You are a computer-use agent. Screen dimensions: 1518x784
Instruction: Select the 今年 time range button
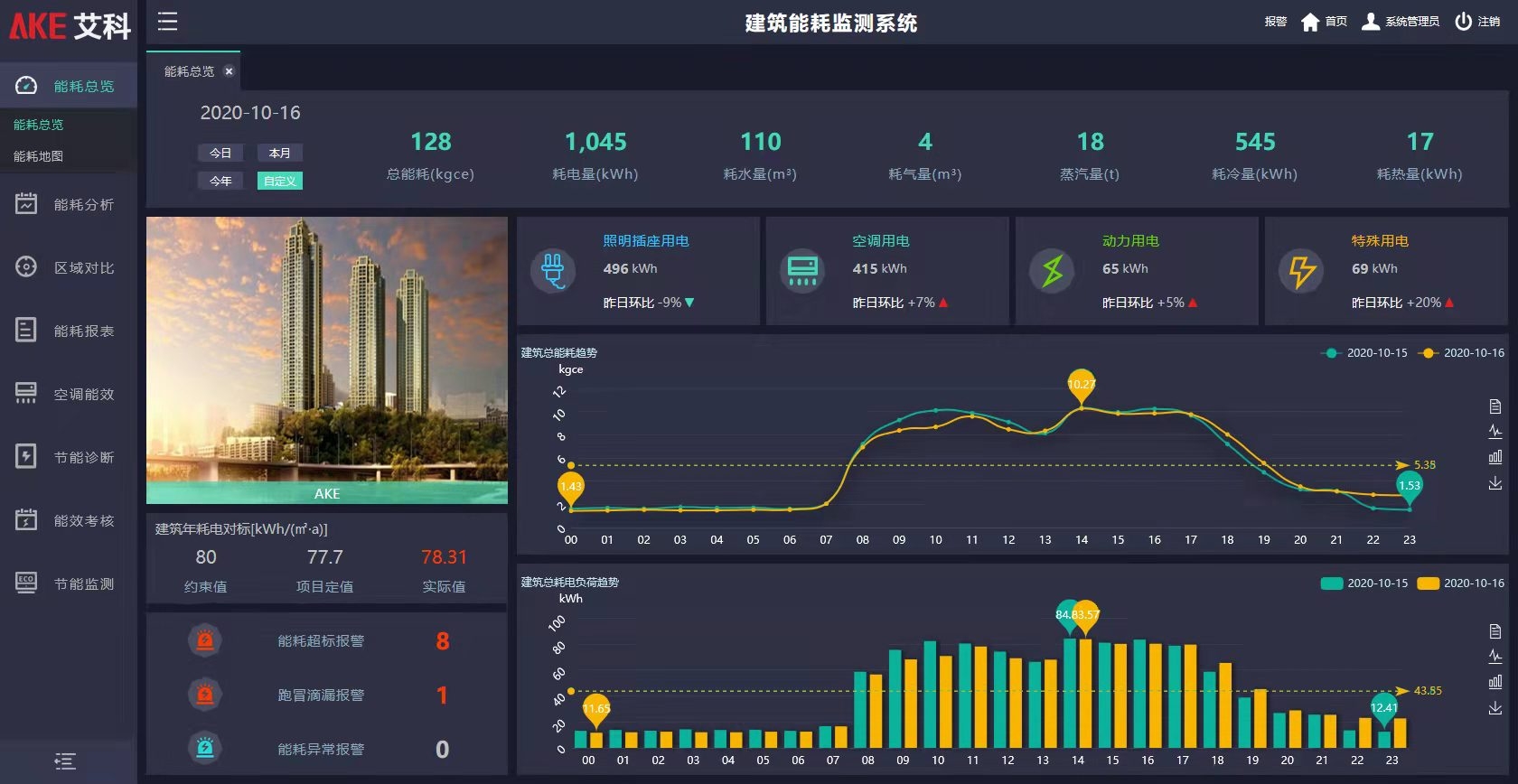(x=220, y=181)
